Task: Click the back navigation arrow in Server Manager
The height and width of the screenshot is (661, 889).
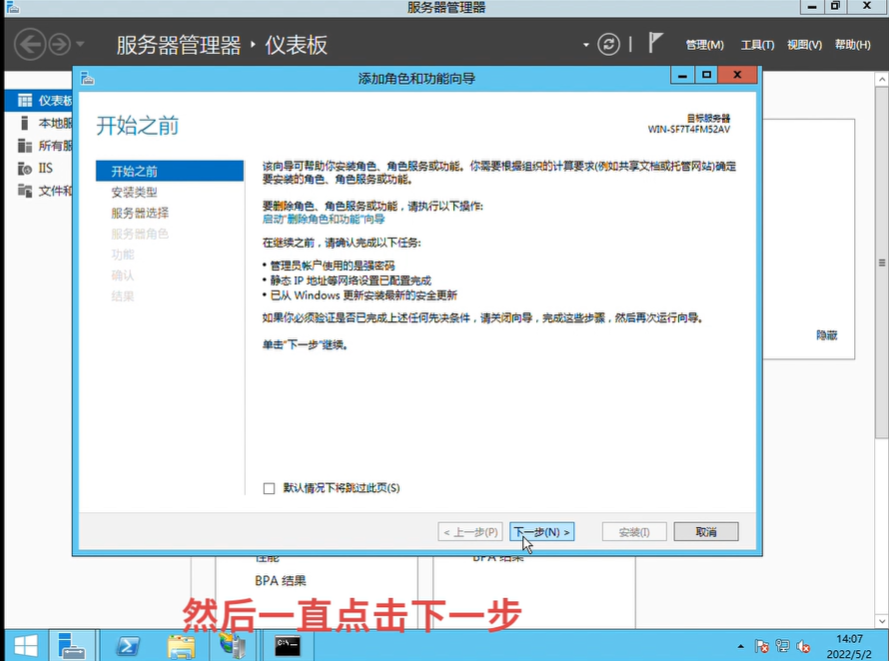Action: [29, 44]
